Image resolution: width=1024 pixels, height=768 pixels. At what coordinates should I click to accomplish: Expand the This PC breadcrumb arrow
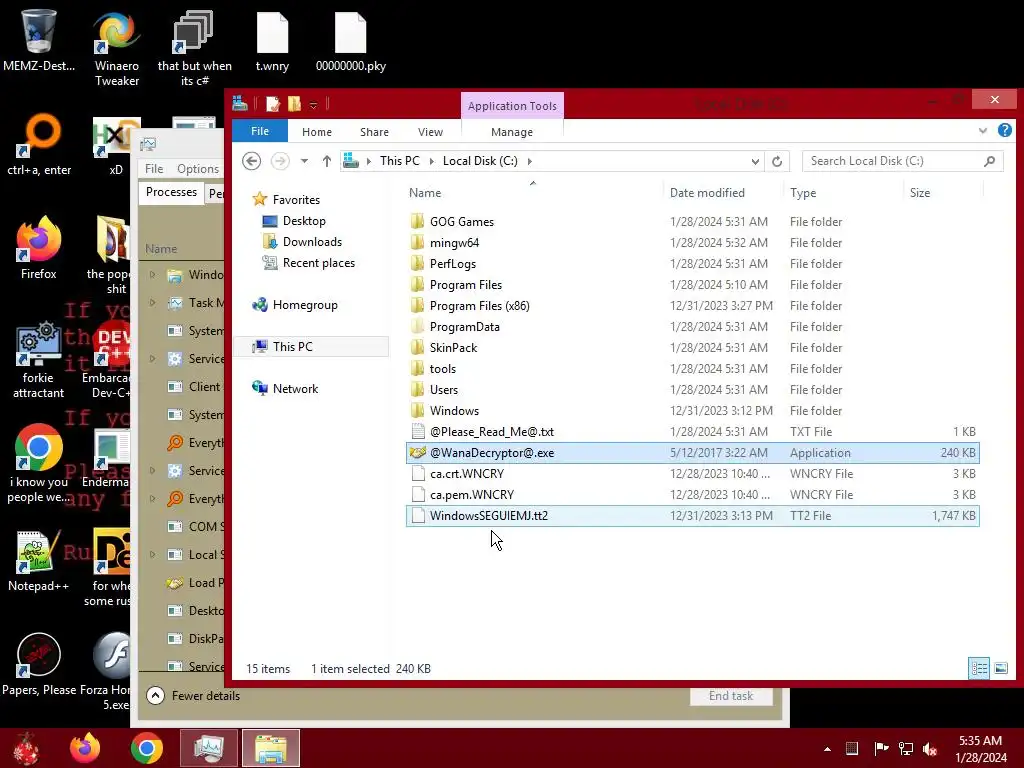(x=431, y=161)
